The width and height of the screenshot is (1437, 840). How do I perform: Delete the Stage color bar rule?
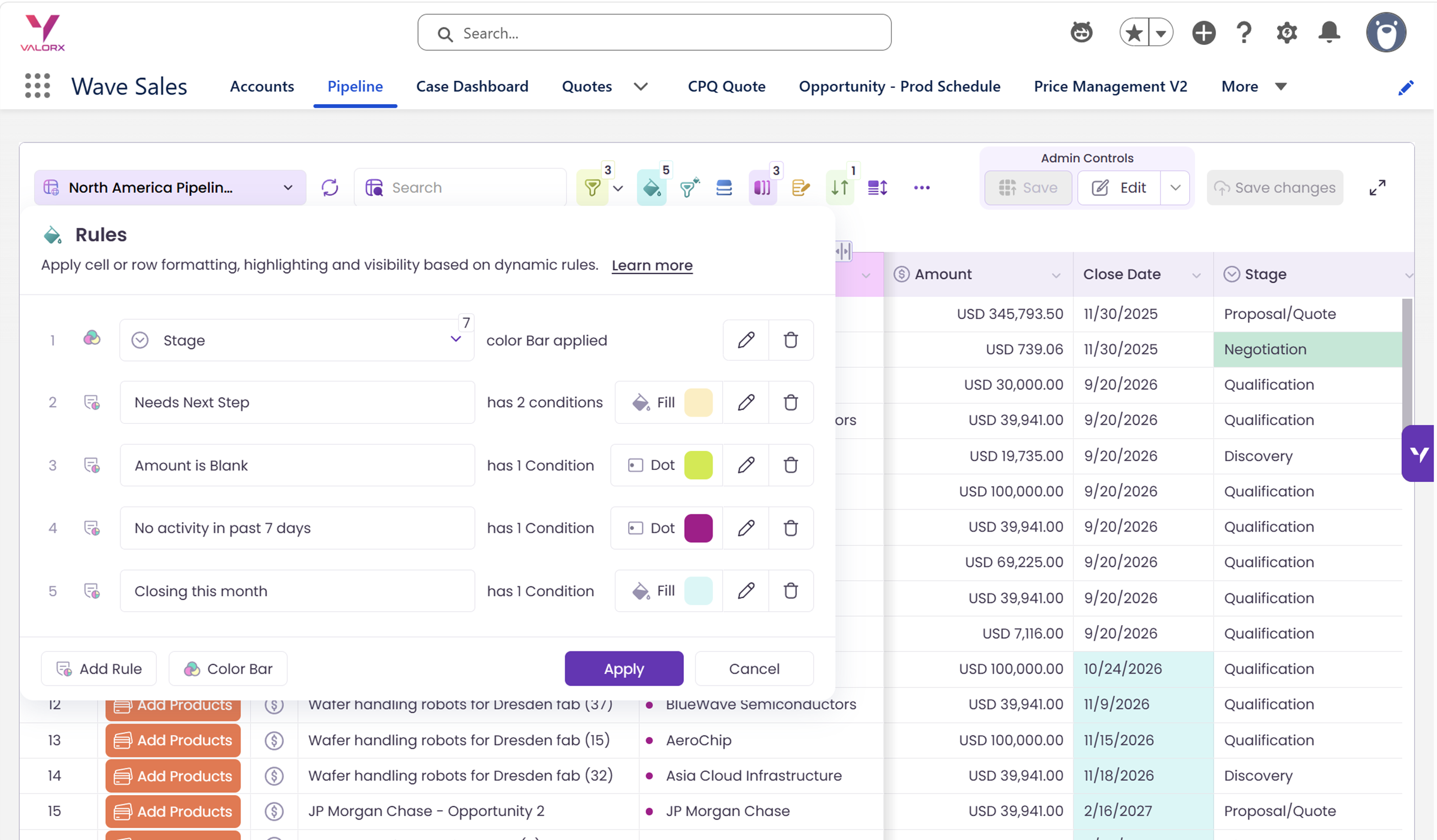[x=791, y=340]
